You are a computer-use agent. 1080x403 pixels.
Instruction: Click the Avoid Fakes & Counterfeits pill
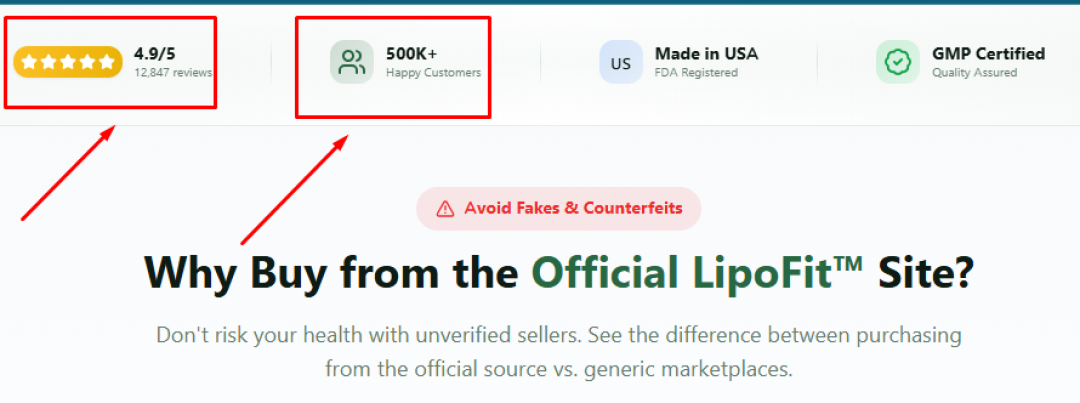(x=559, y=208)
